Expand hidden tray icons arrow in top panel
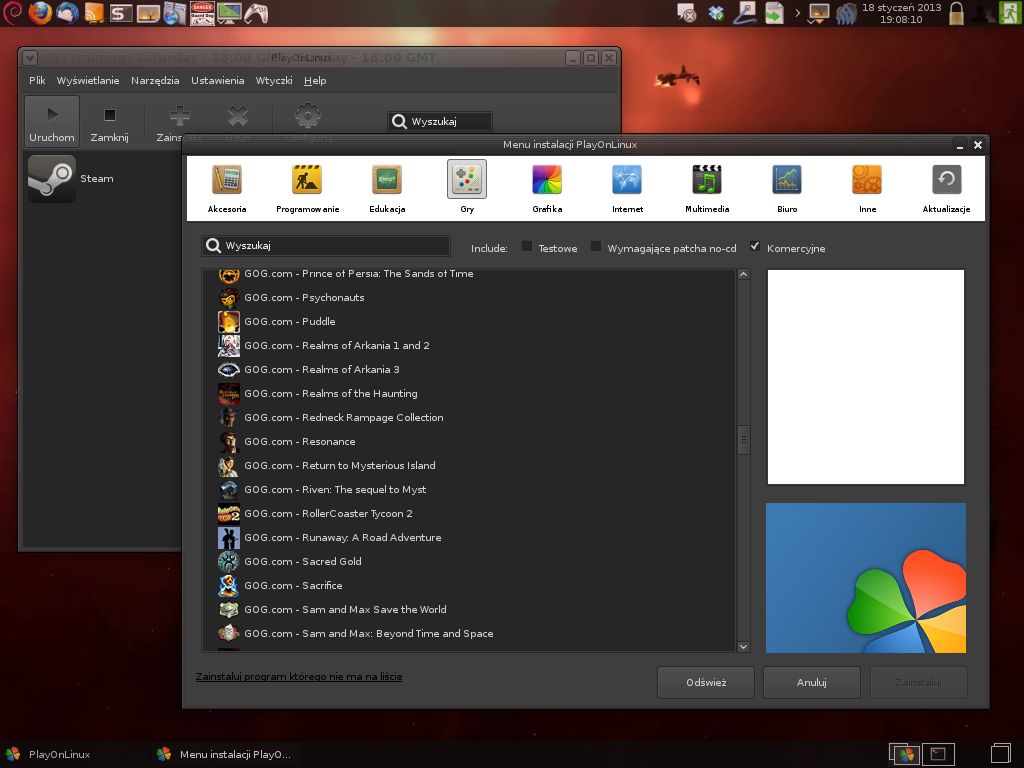Image resolution: width=1024 pixels, height=768 pixels. [797, 13]
